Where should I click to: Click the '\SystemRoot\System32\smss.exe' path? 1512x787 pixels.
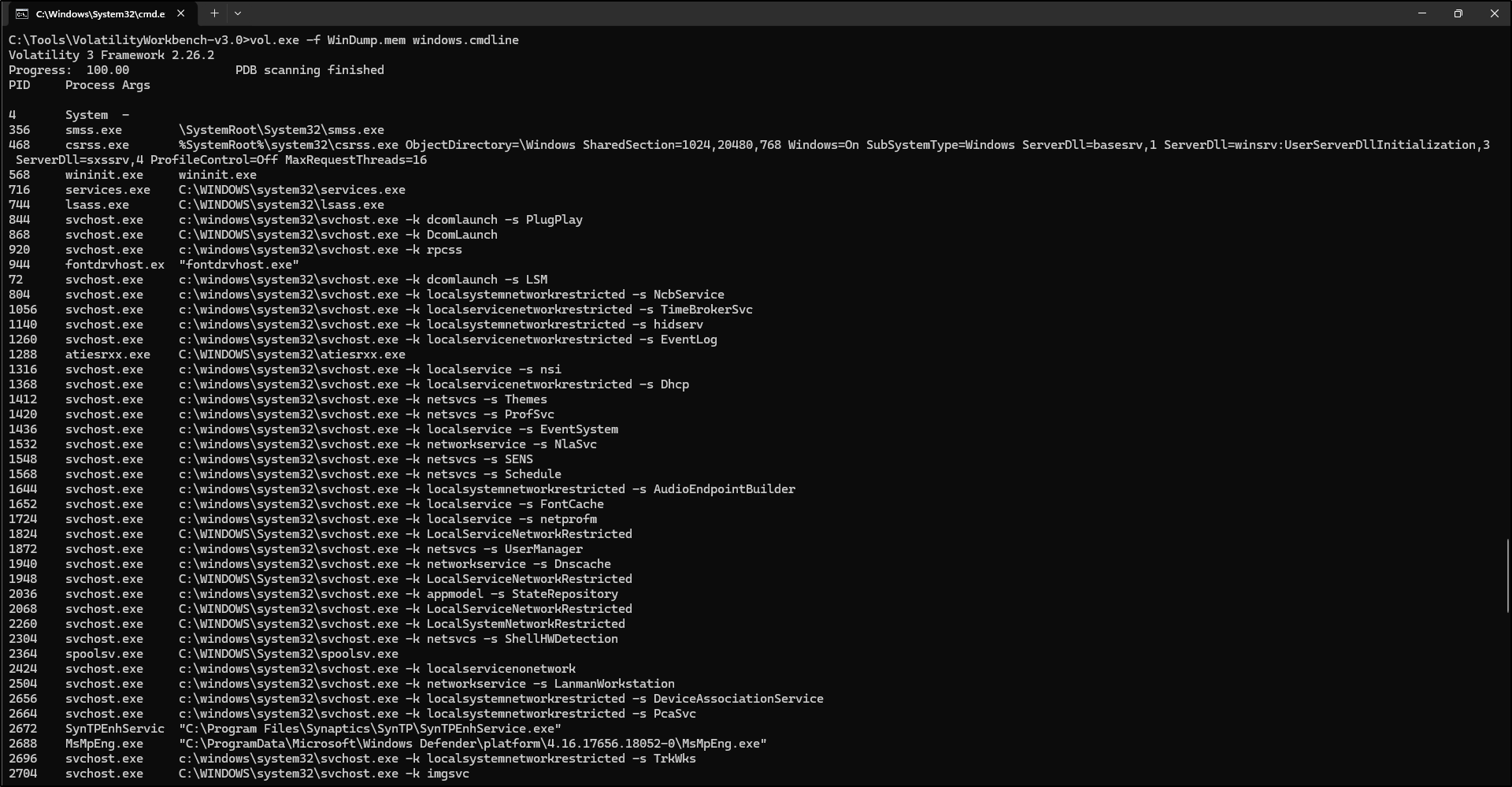pyautogui.click(x=281, y=130)
